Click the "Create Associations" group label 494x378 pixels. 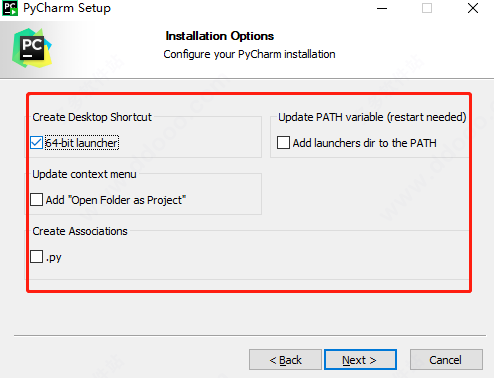coord(80,231)
